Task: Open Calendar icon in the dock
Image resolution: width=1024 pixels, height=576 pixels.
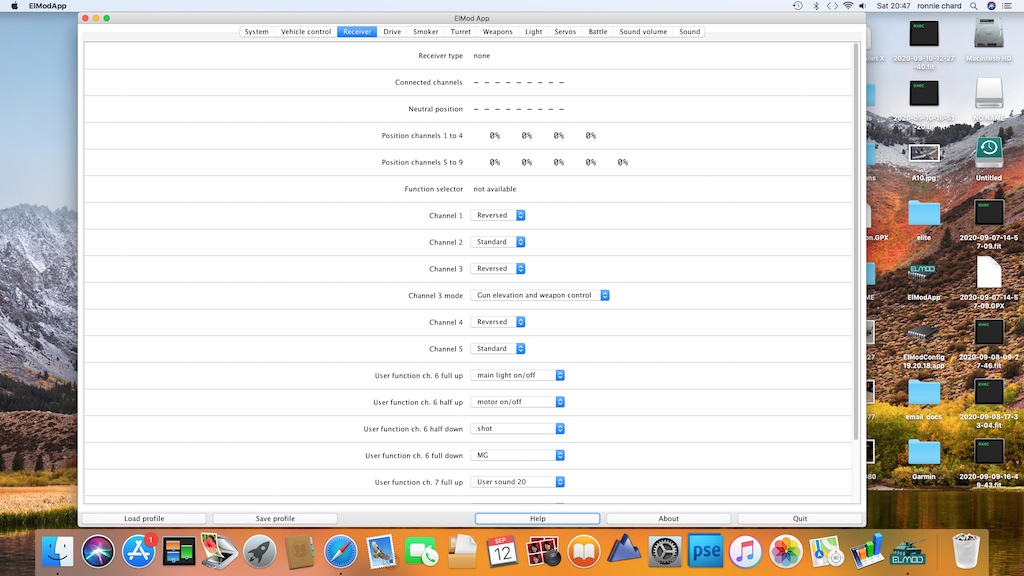Action: click(502, 551)
